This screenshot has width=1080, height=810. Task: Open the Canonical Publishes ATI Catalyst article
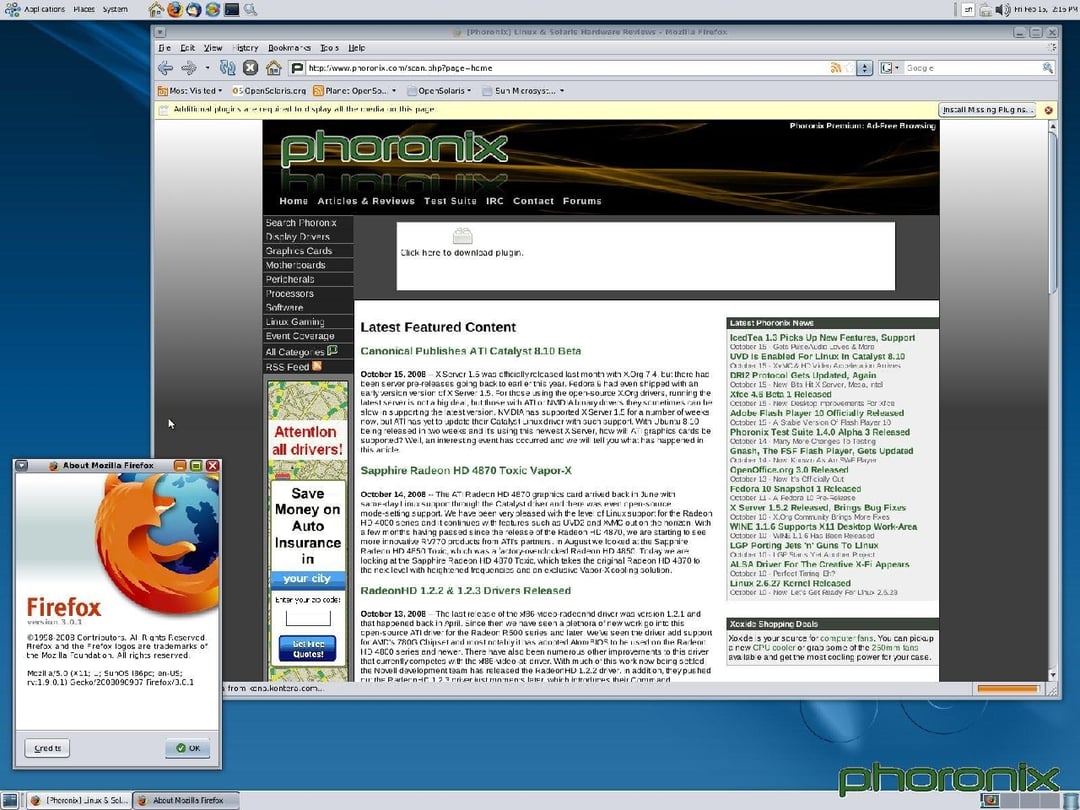pyautogui.click(x=470, y=351)
